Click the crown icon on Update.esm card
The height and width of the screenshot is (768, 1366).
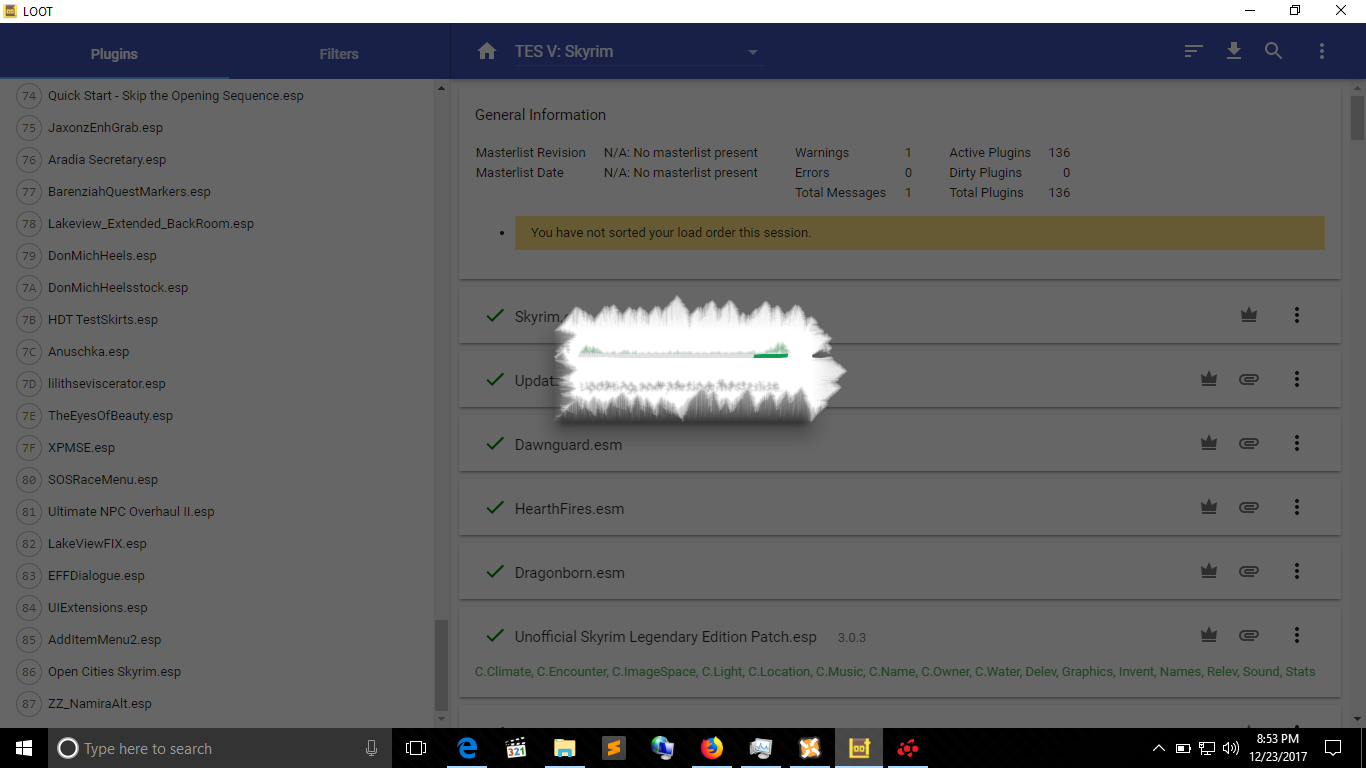pos(1209,379)
